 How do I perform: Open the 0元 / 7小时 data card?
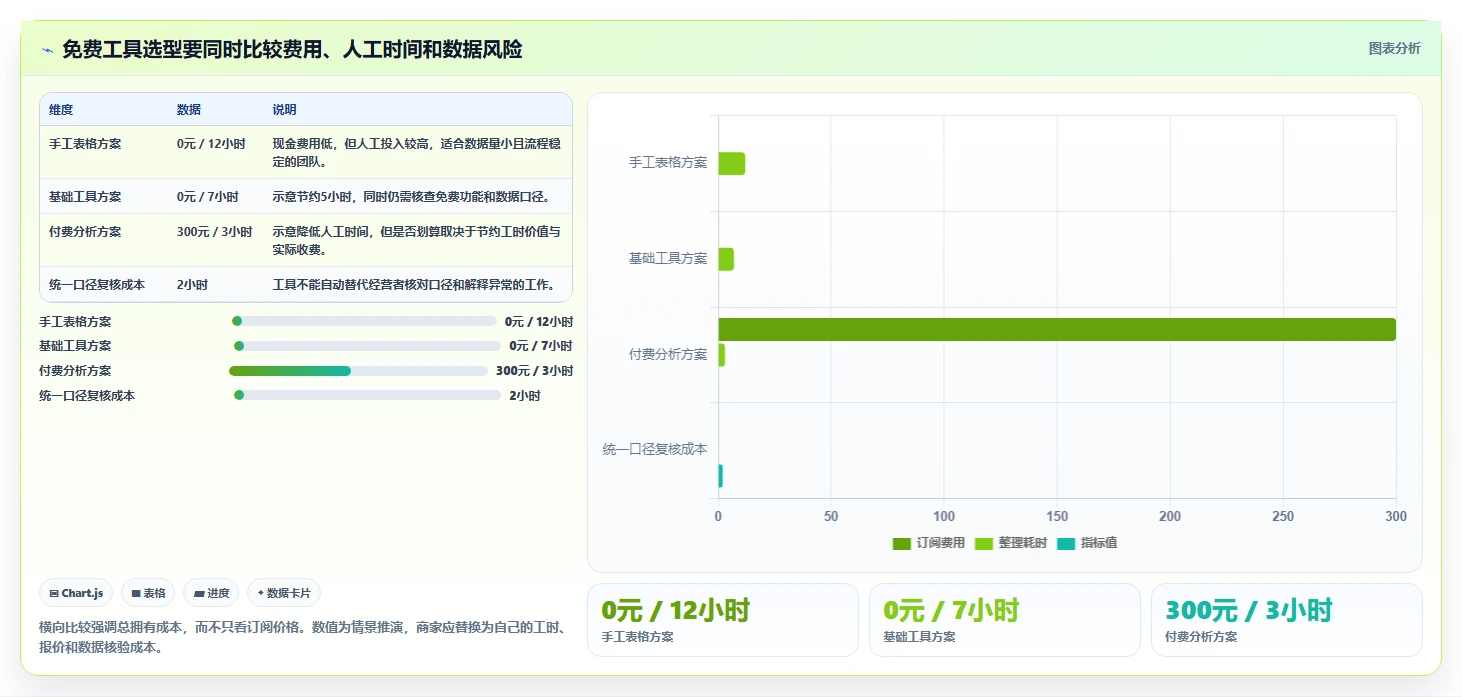pyautogui.click(x=1005, y=620)
